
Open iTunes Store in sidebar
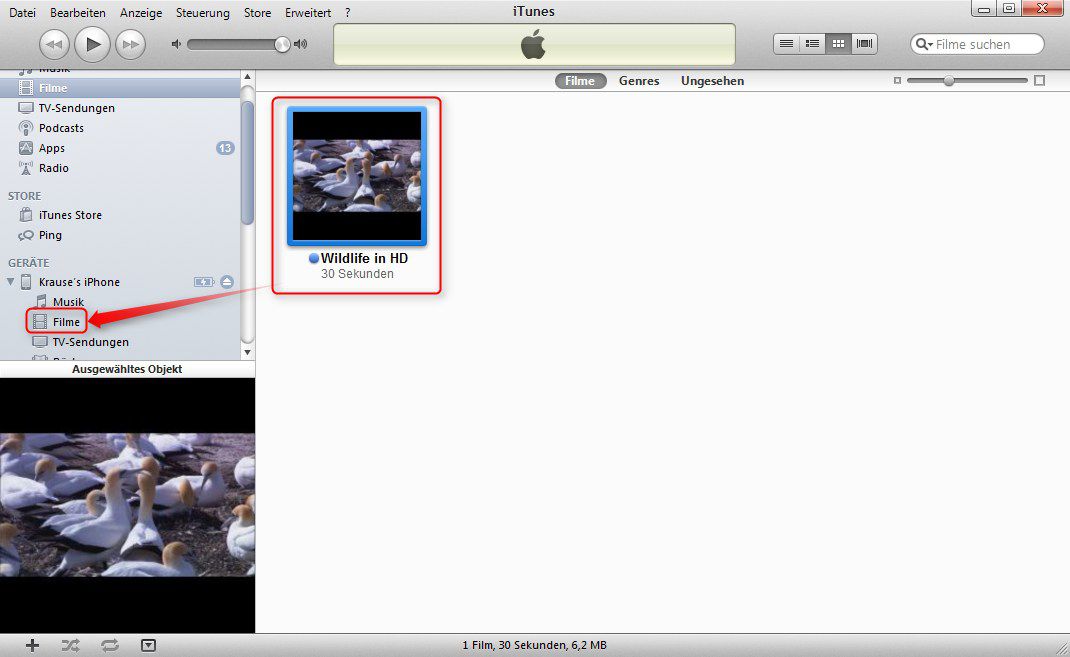[x=70, y=215]
